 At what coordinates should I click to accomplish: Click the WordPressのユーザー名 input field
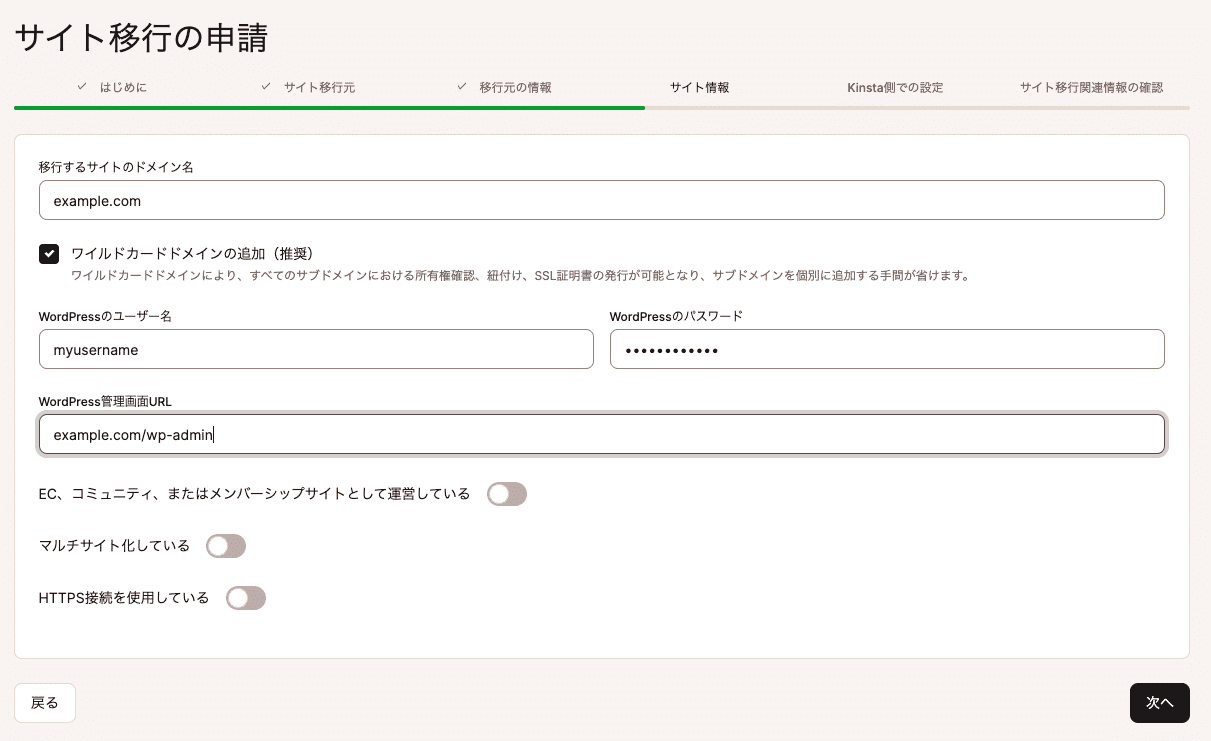316,349
